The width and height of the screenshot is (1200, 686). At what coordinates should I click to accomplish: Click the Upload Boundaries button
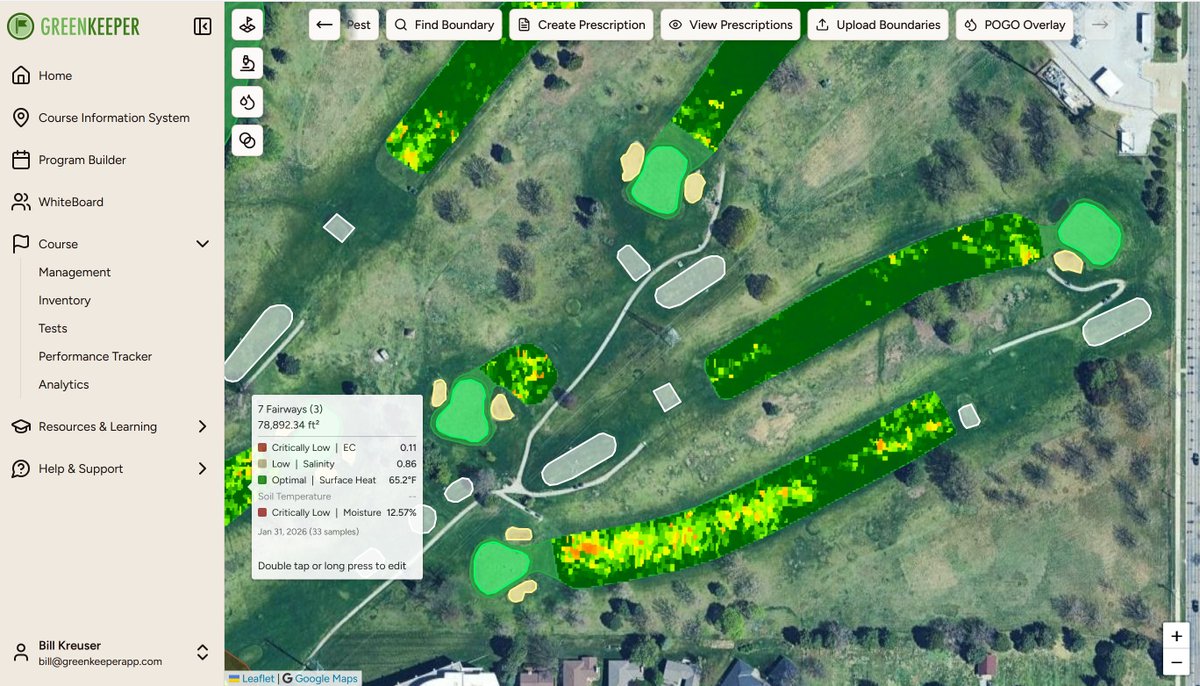click(x=877, y=25)
